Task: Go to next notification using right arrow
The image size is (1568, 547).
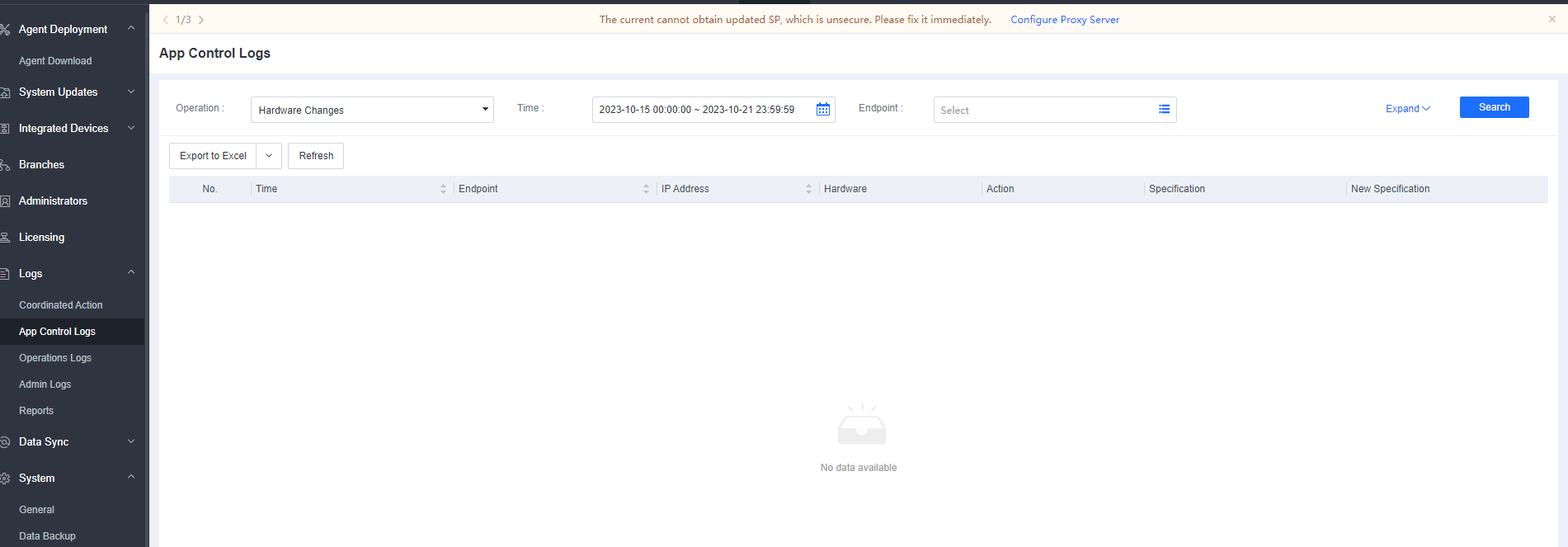Action: [x=201, y=20]
